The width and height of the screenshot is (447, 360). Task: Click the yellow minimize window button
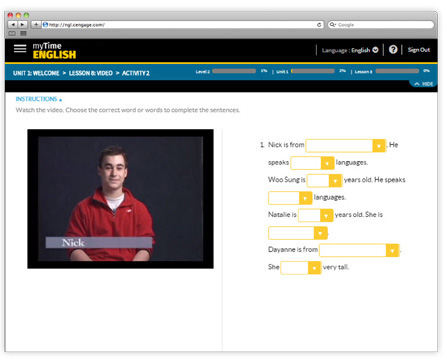click(18, 15)
